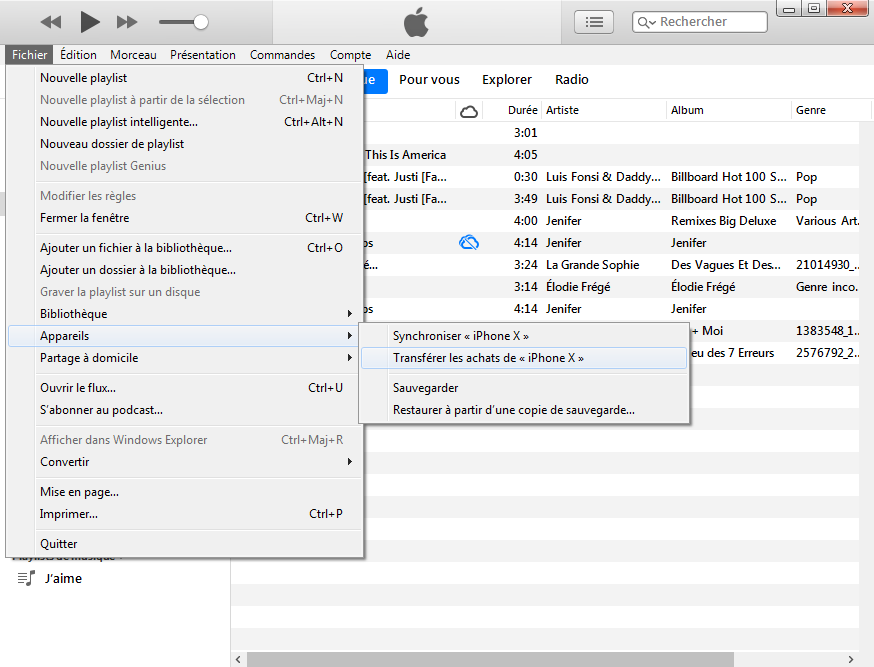This screenshot has height=667, width=874.
Task: Choose Imprimer…
Action: [x=185, y=514]
